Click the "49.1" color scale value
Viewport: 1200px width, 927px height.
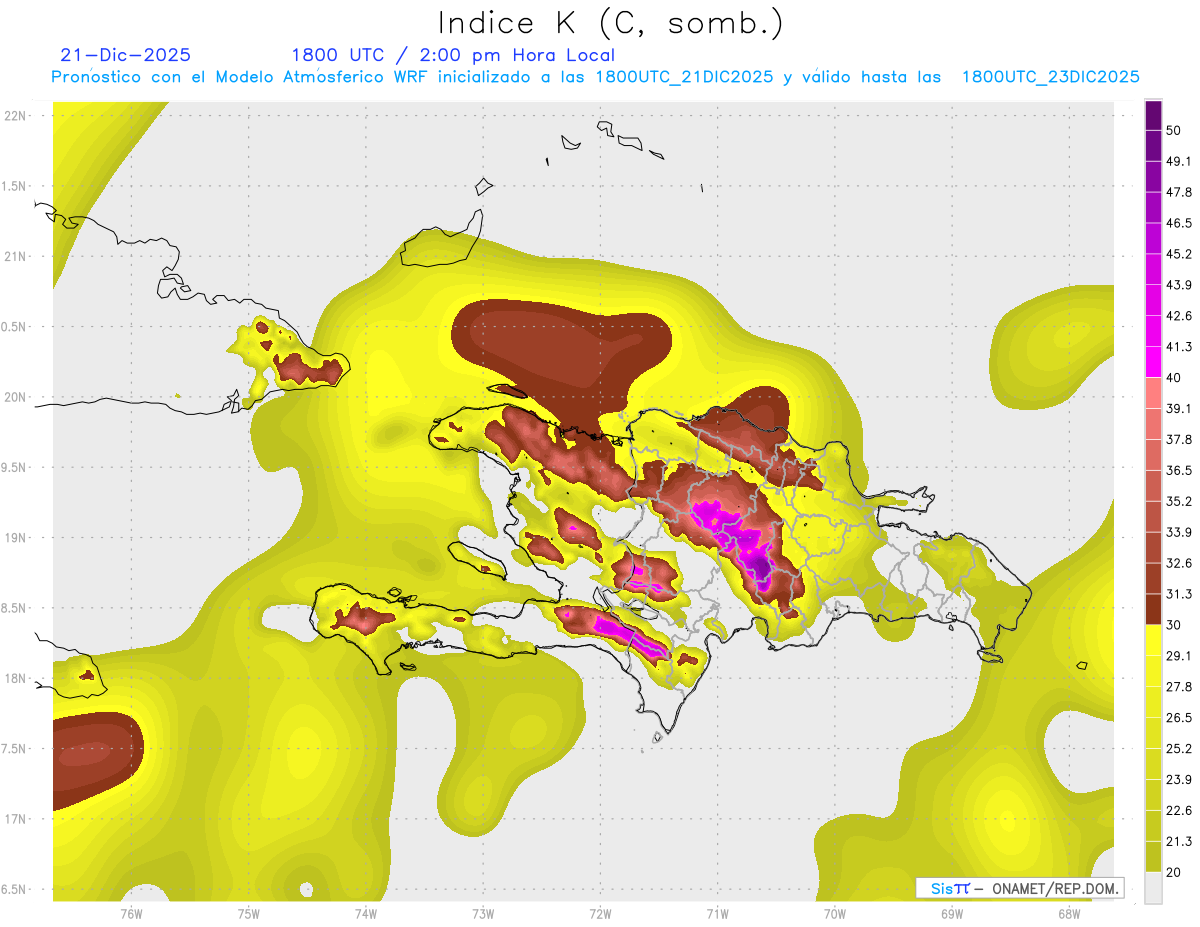pyautogui.click(x=1178, y=161)
